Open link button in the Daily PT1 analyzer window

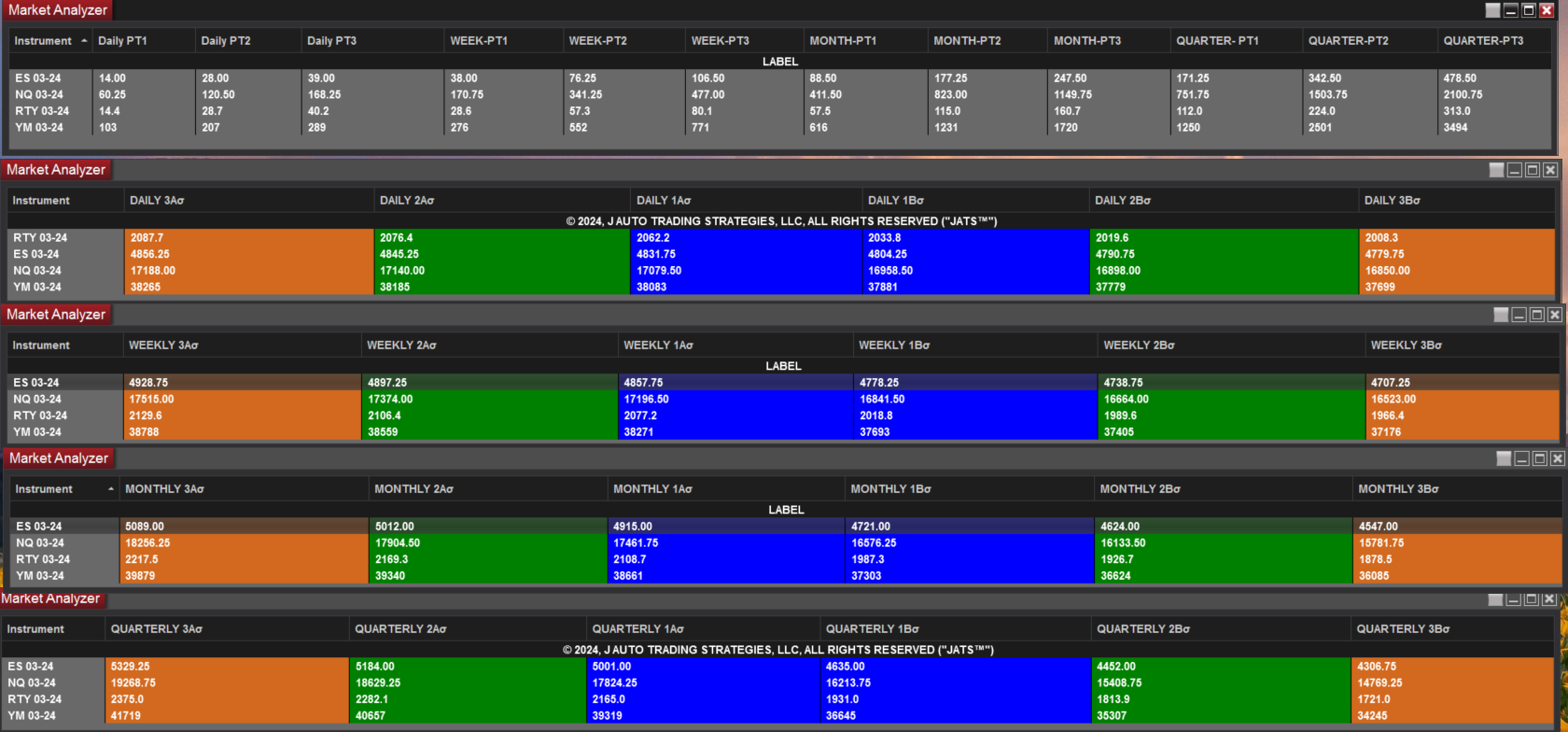point(1492,10)
